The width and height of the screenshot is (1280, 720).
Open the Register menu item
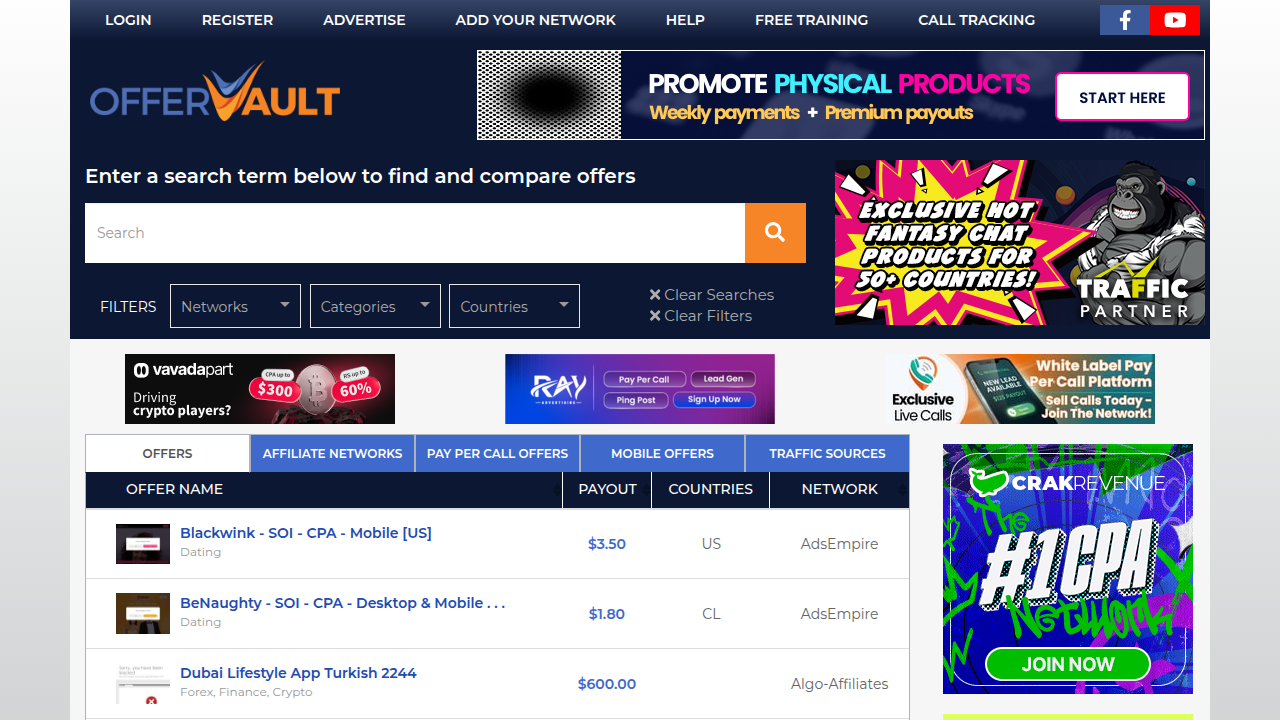tap(237, 20)
